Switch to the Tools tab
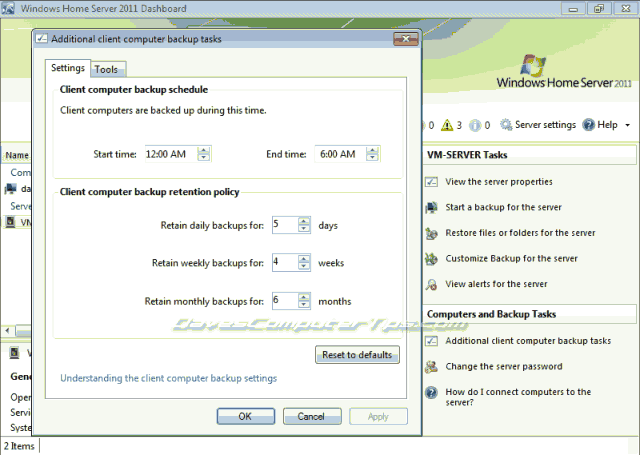Screen dimensions: 640x455 pyautogui.click(x=107, y=69)
